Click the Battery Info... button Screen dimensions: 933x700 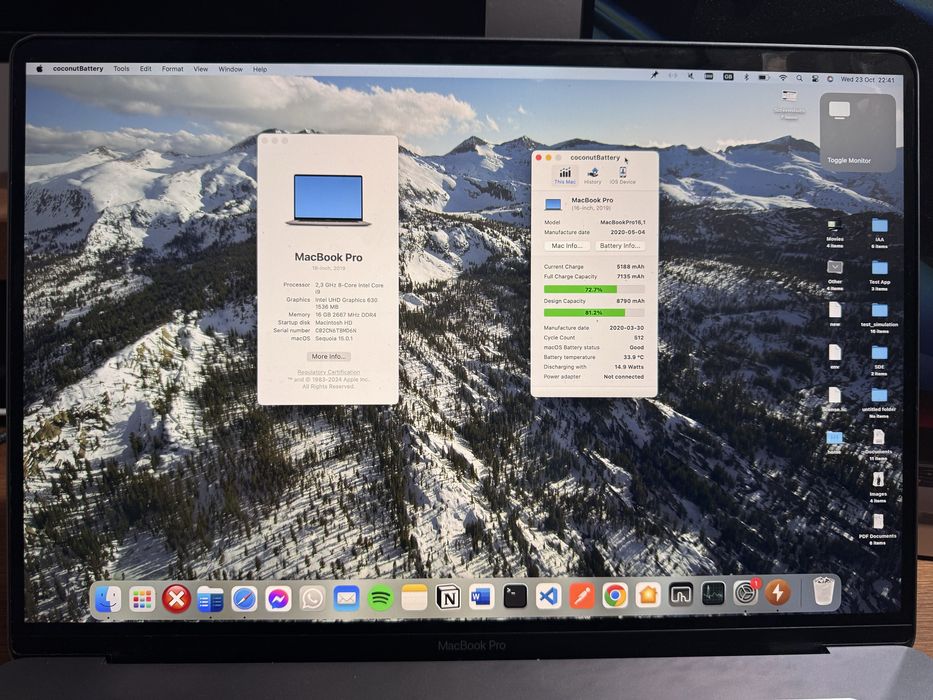(619, 246)
